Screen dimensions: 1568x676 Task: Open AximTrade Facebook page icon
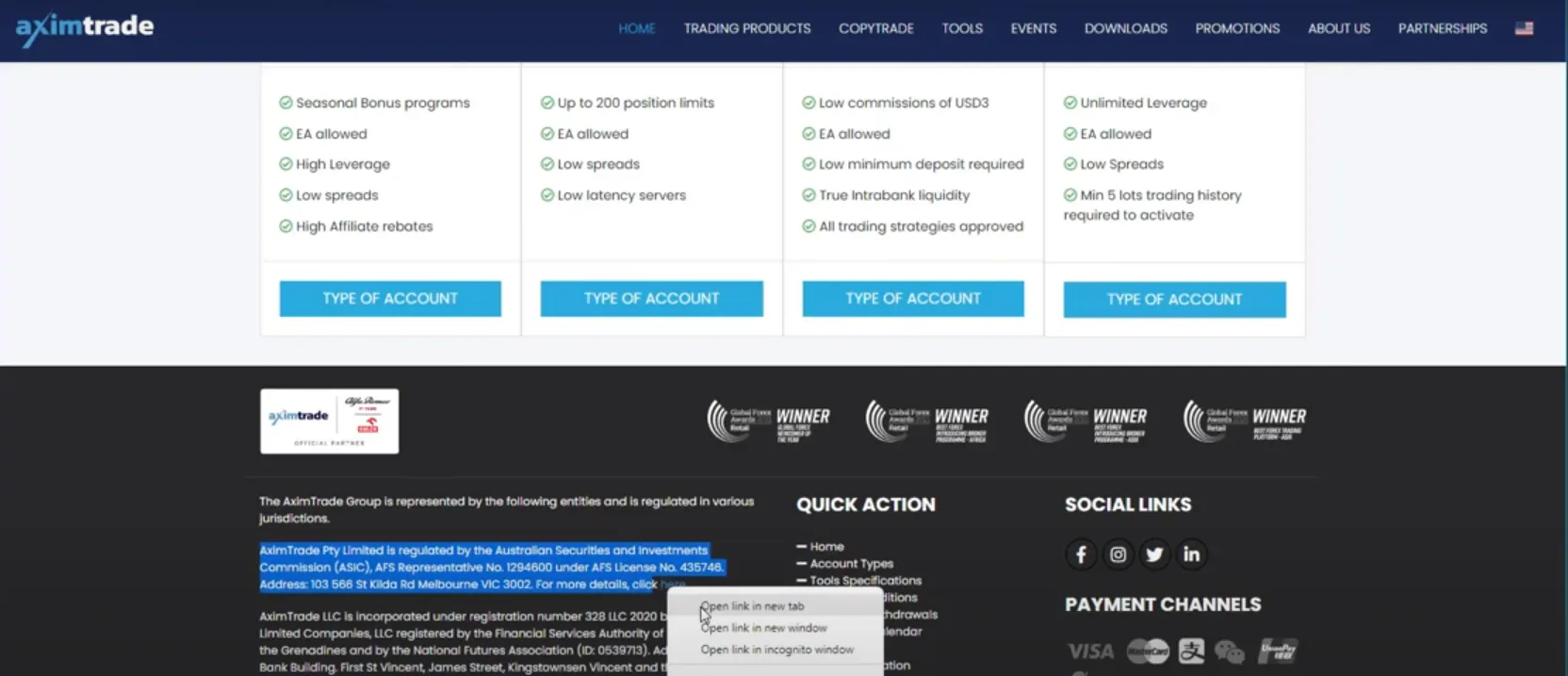(1081, 554)
